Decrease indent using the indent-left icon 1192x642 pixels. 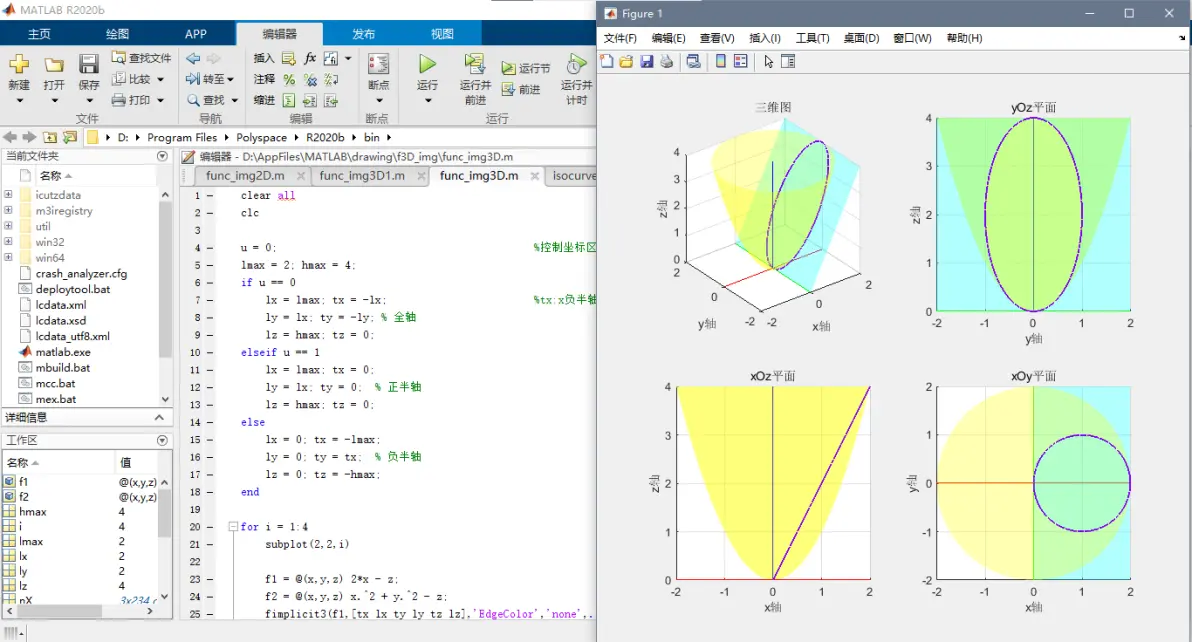[331, 100]
